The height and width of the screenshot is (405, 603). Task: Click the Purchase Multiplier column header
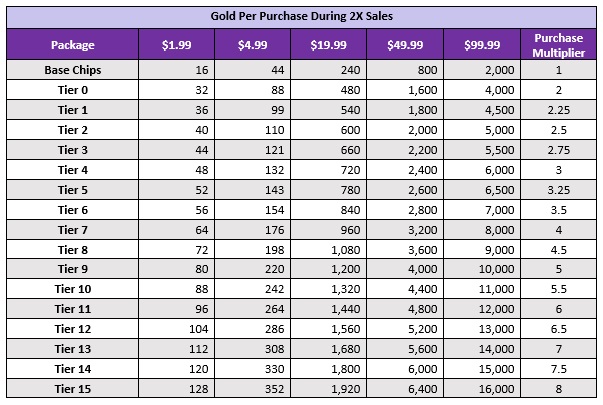click(x=558, y=45)
